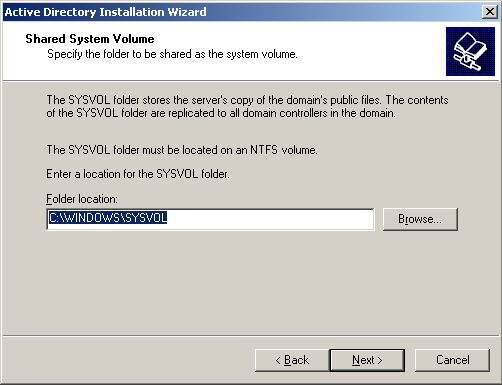Click the line about replication to domain controllers
This screenshot has height=385, width=502.
coord(221,113)
